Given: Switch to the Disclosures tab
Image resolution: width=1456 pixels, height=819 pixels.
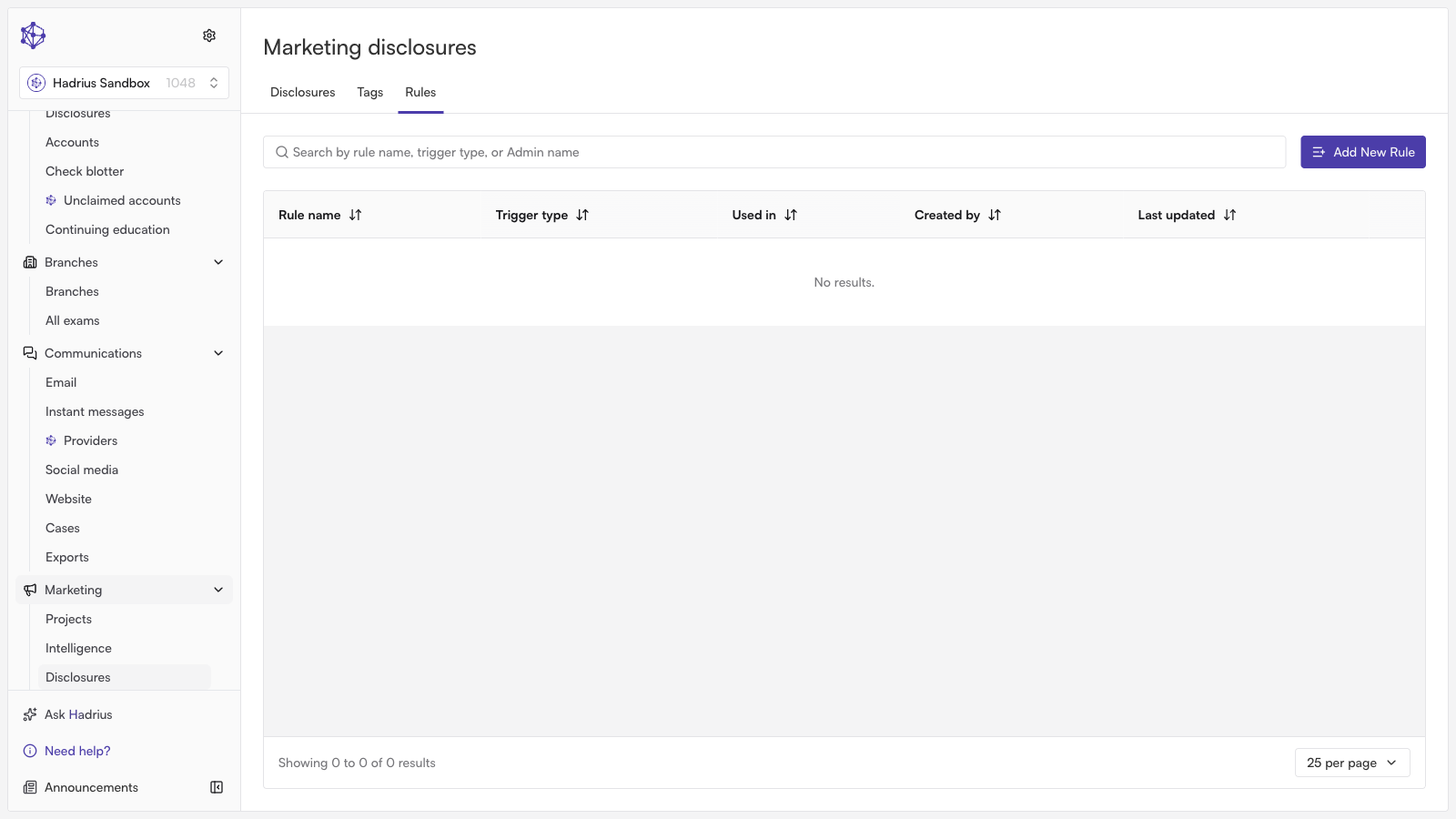Looking at the screenshot, I should click(x=303, y=92).
